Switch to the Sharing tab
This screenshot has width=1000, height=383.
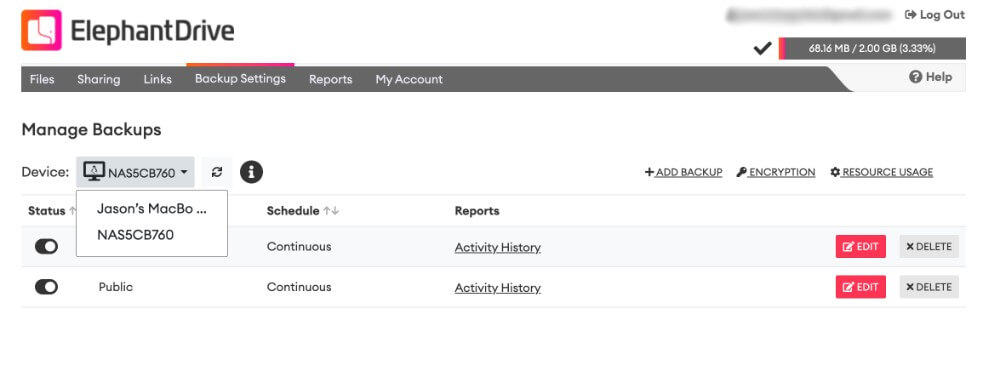tap(98, 79)
